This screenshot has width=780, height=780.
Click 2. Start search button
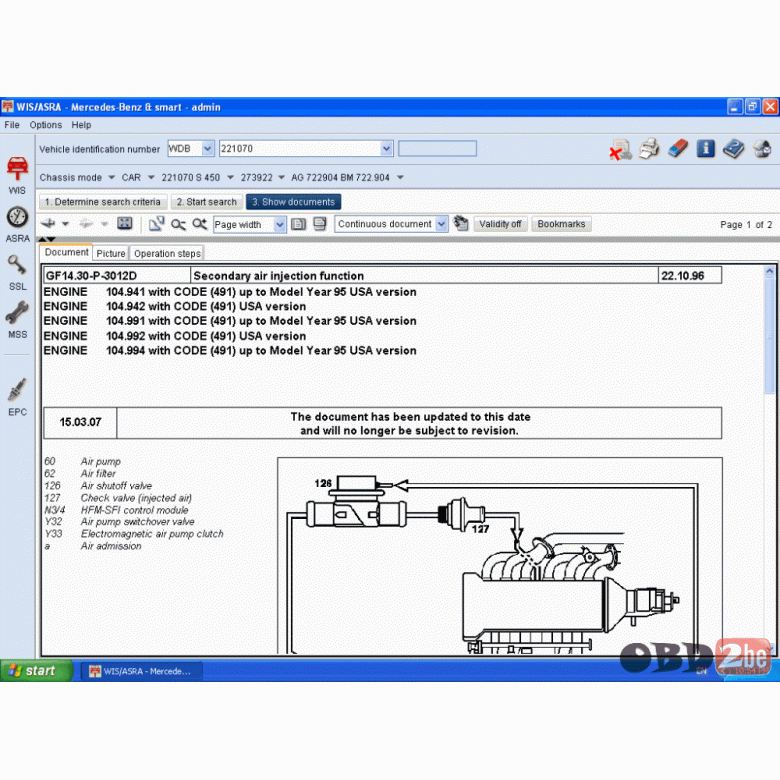(207, 202)
